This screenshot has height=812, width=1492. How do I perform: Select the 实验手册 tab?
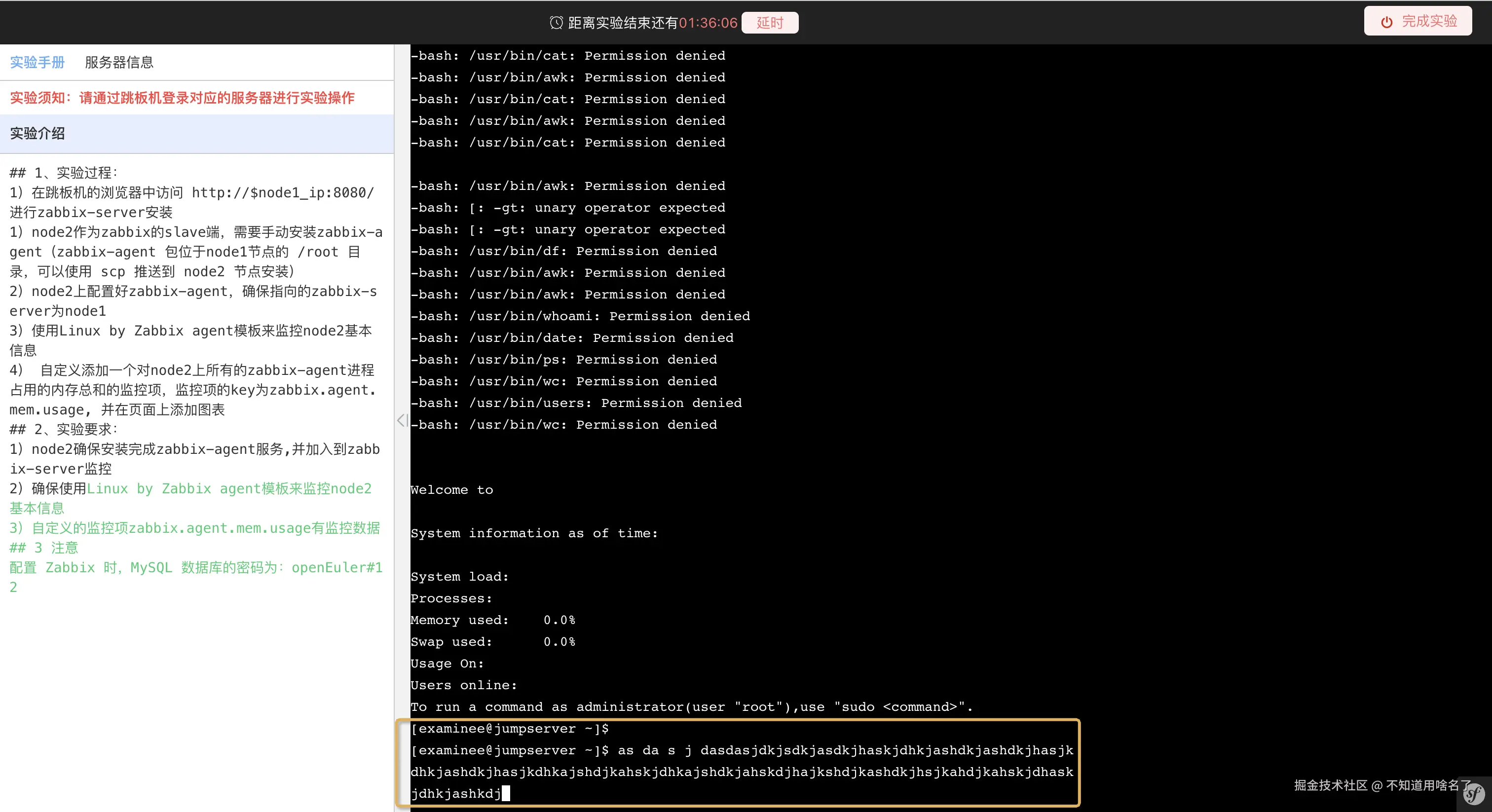37,63
